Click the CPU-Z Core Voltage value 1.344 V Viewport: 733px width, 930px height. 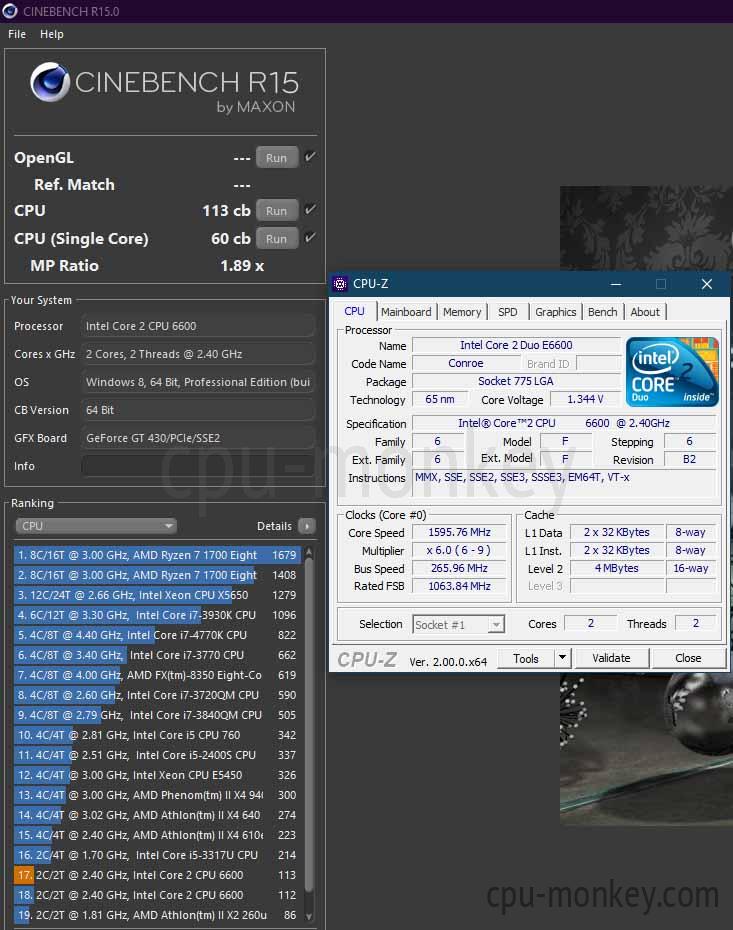(x=585, y=400)
